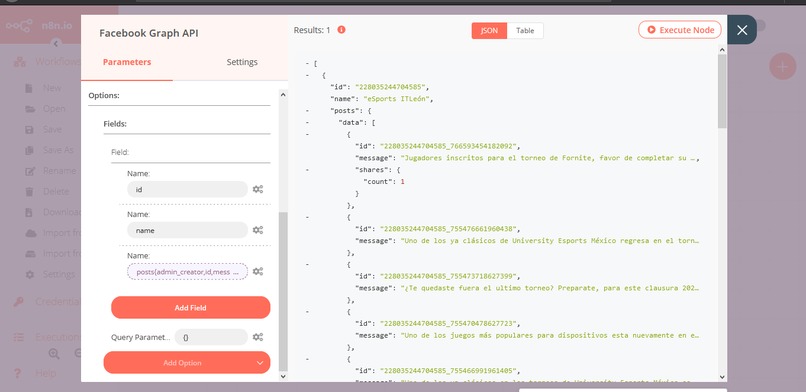Click the Download file icon in the sidebar
806x392 pixels.
click(x=30, y=212)
